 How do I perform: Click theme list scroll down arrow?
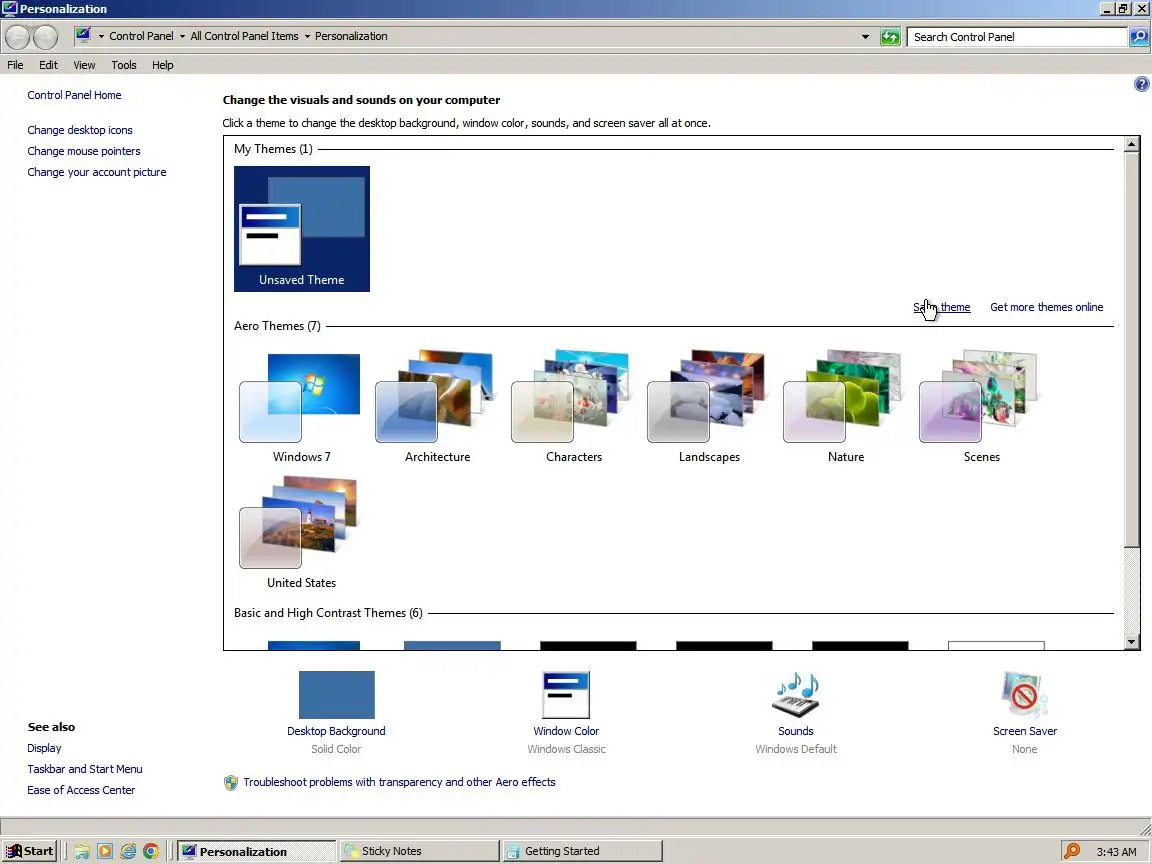point(1131,642)
